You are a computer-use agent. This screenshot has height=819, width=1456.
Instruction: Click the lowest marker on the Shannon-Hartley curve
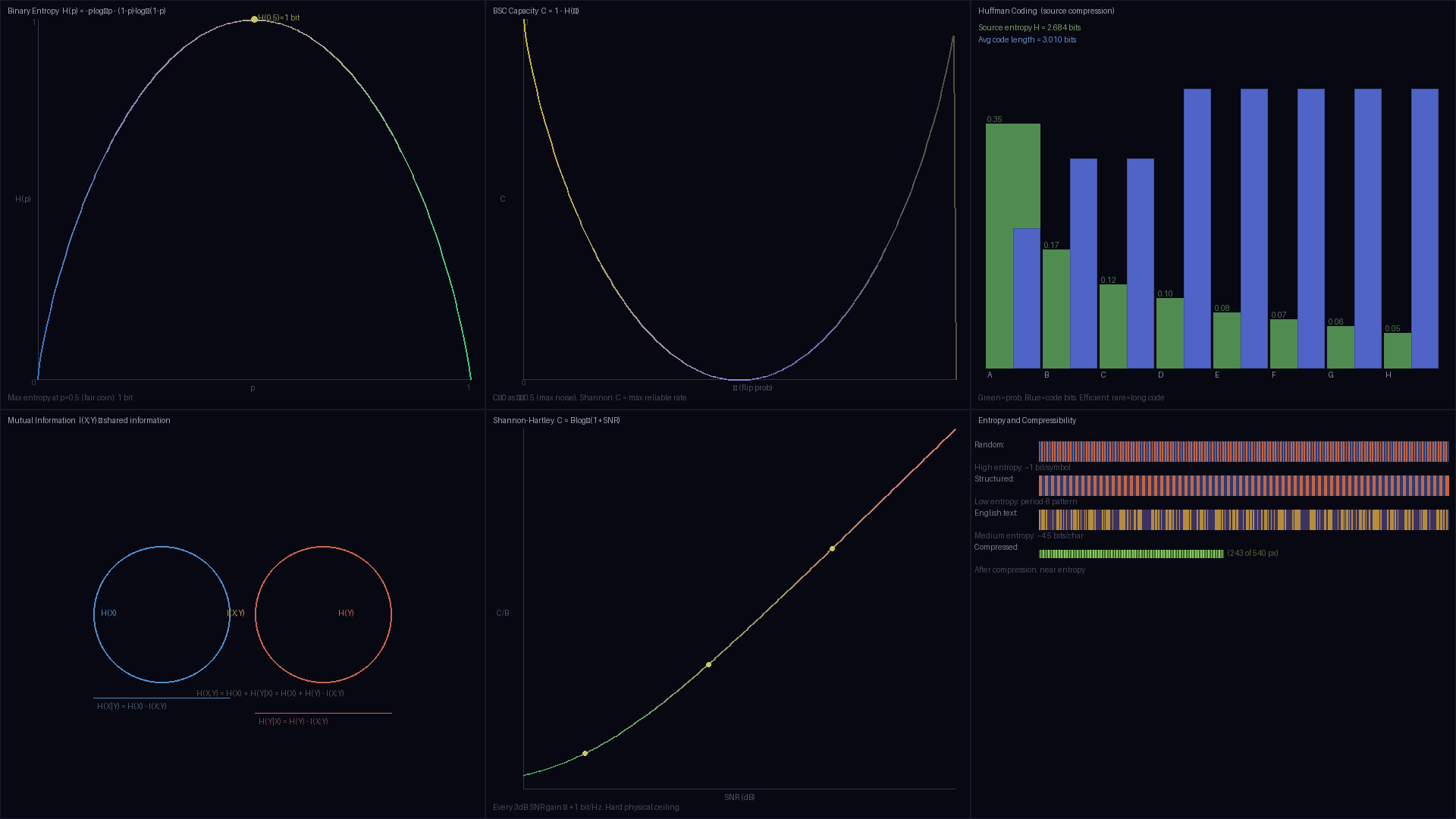(585, 753)
